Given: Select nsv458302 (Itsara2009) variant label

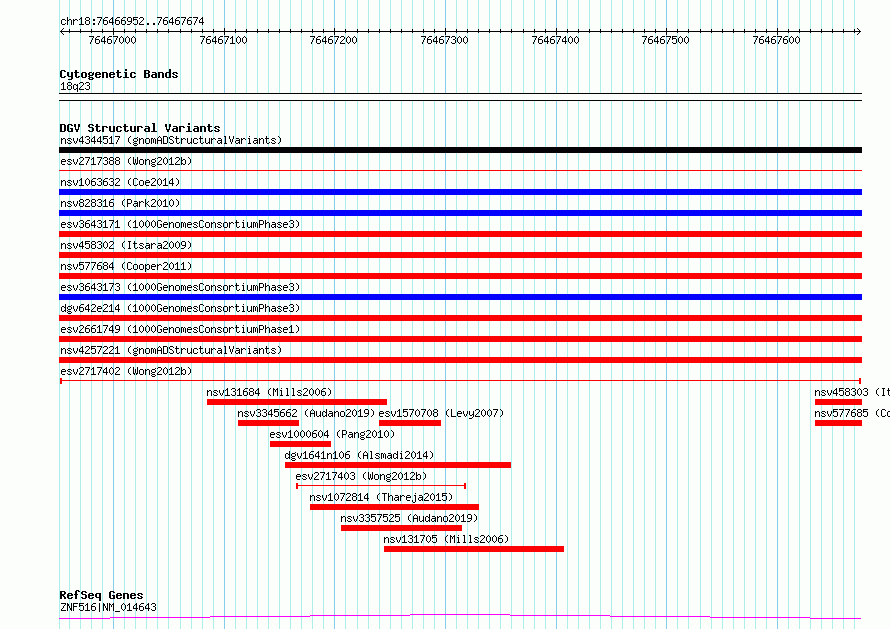Looking at the screenshot, I should tap(126, 245).
